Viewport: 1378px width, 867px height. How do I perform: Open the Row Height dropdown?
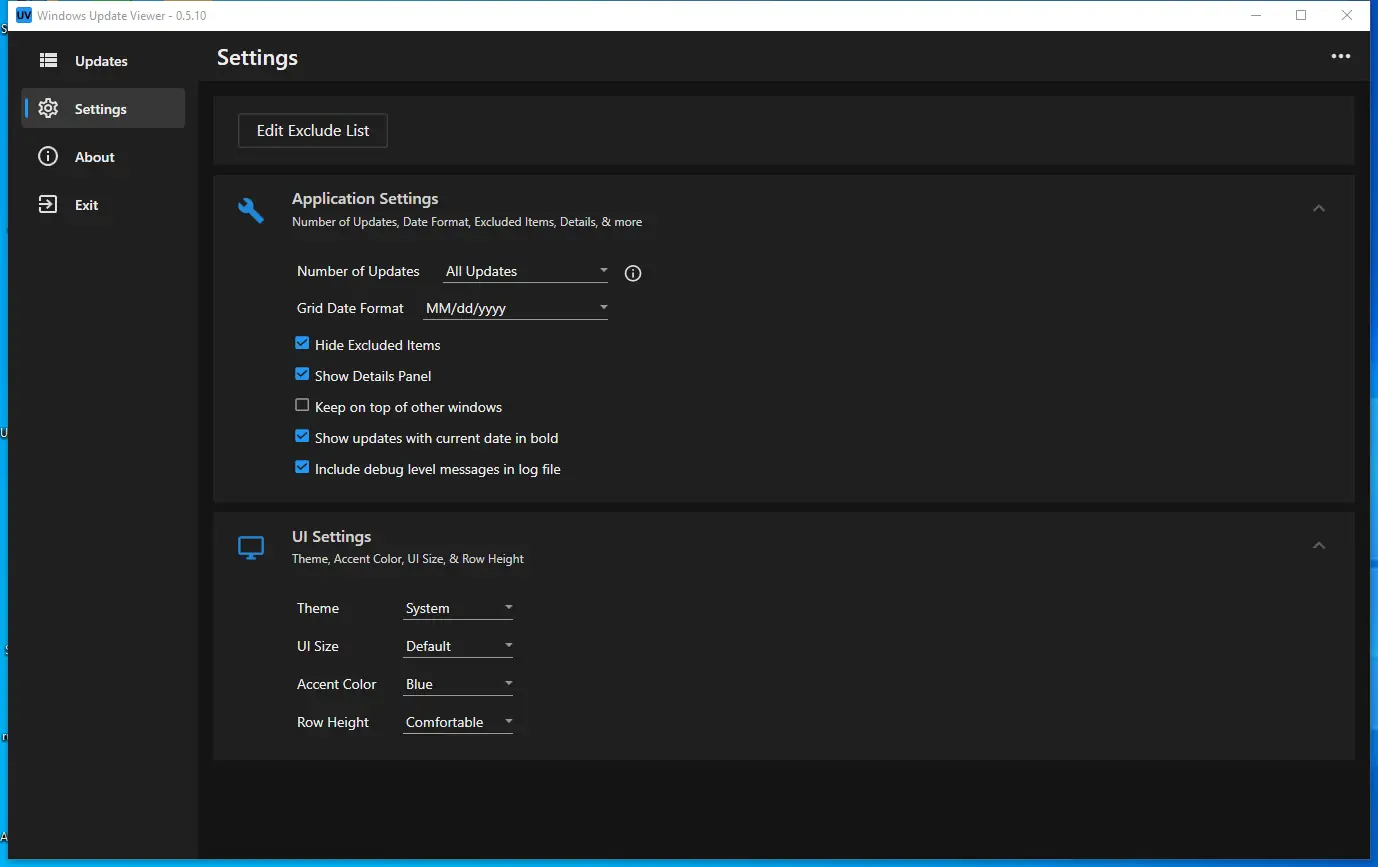point(458,723)
